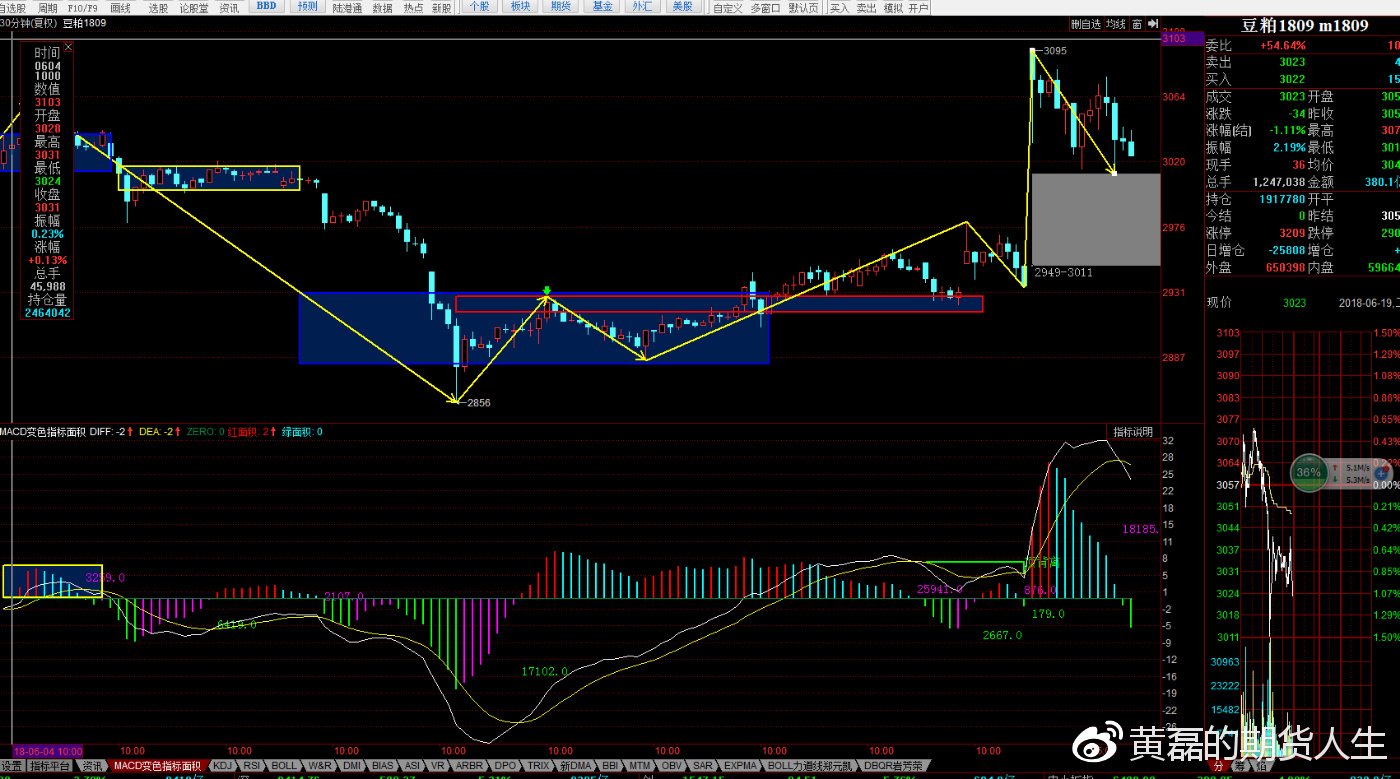The image size is (1400, 779).
Task: Select the RSI indicator tab
Action: point(252,765)
